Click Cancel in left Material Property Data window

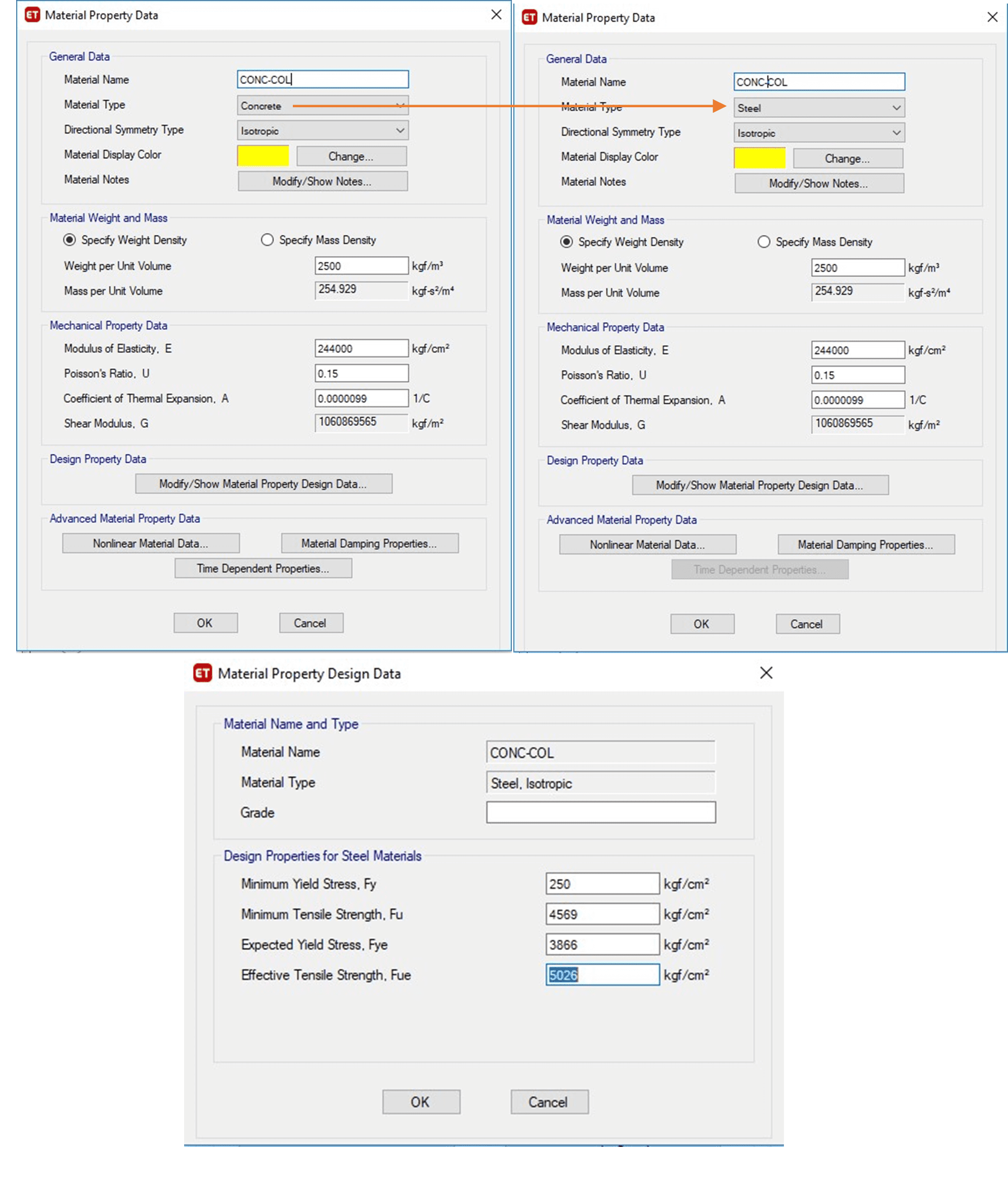click(311, 623)
